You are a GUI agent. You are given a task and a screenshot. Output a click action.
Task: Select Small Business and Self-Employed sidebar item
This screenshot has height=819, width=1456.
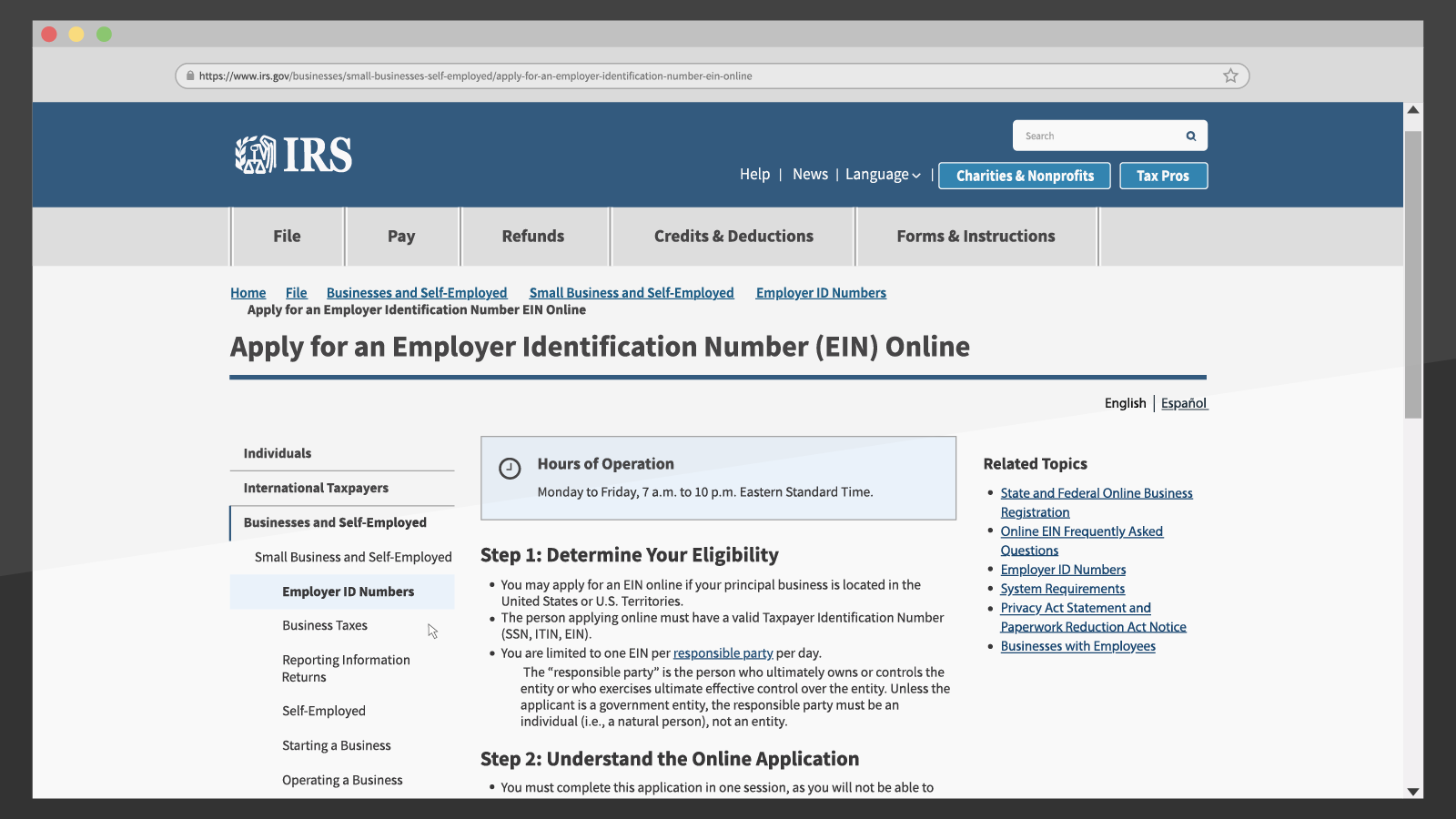[353, 557]
